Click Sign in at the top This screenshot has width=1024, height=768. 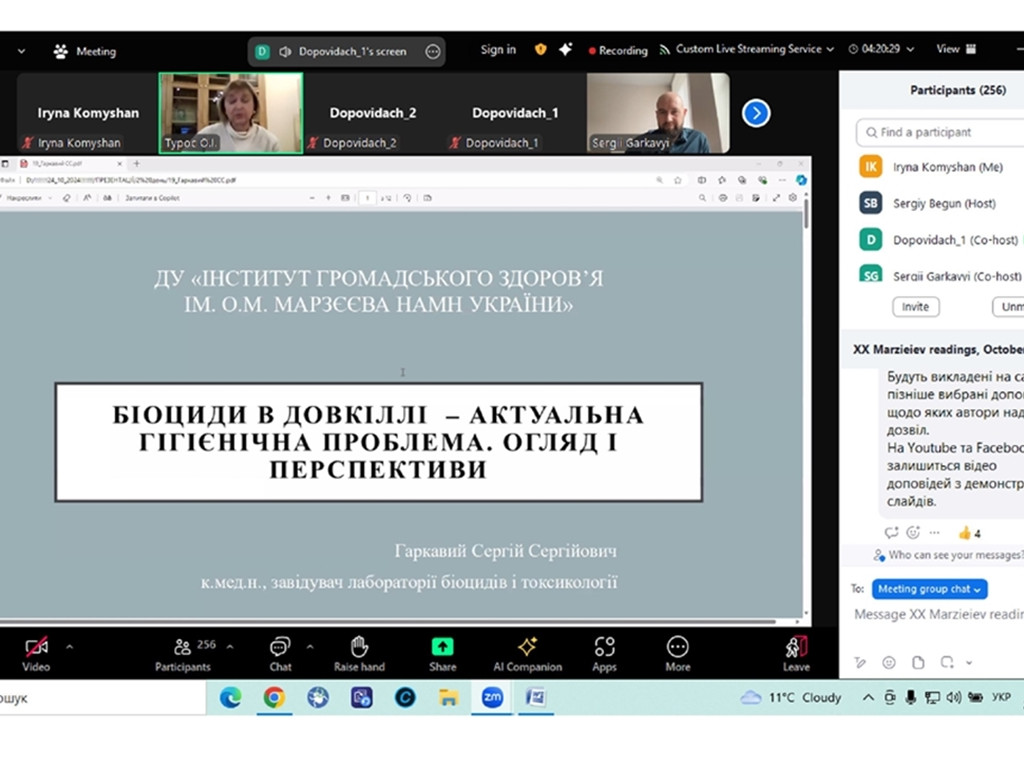pyautogui.click(x=498, y=50)
